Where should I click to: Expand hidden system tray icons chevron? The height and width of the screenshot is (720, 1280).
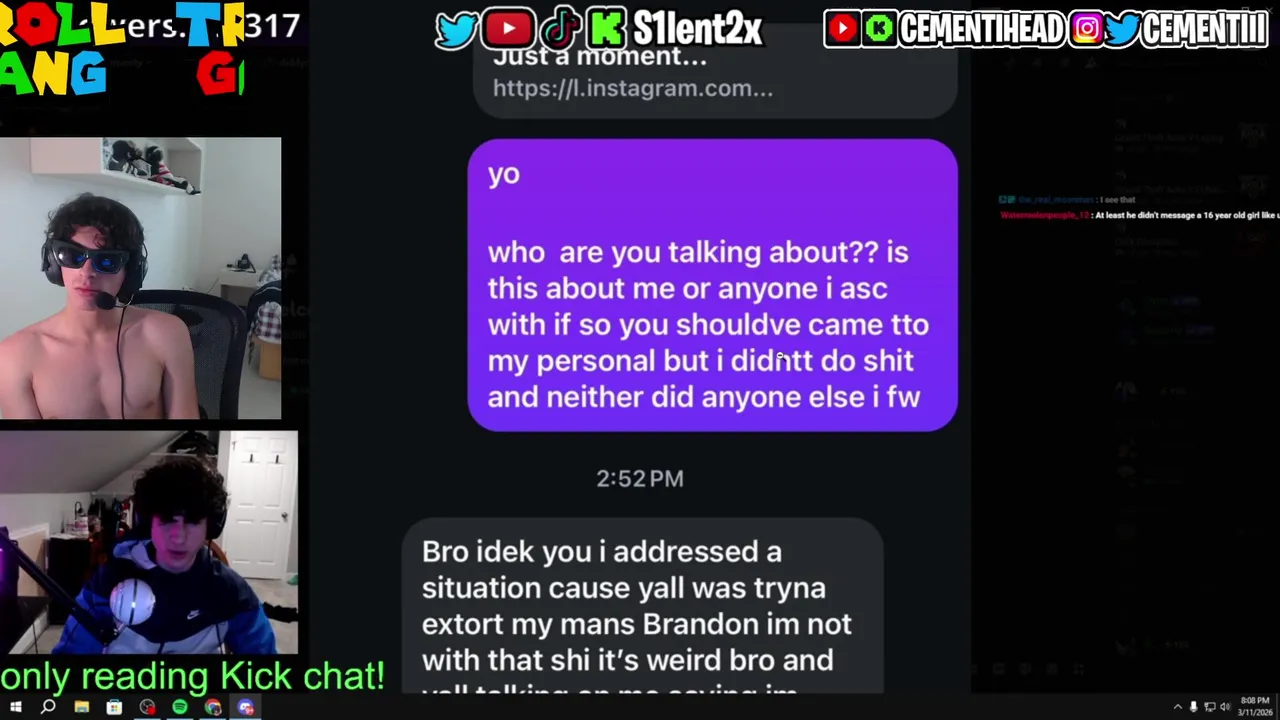(1177, 707)
